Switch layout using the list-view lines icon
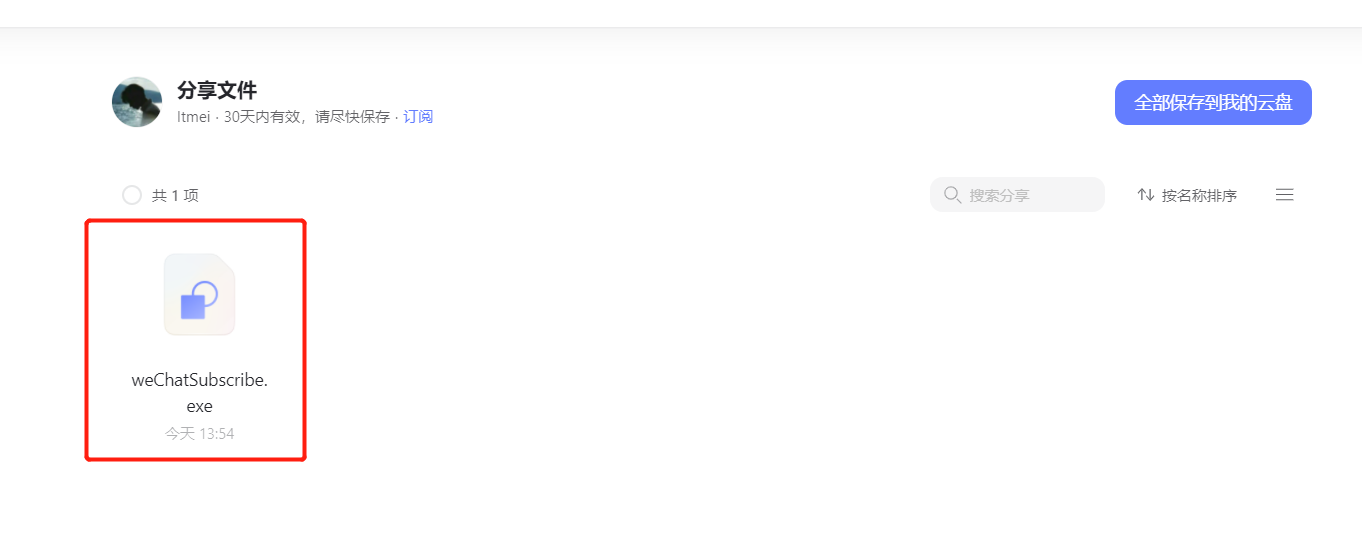The height and width of the screenshot is (540, 1362). [x=1285, y=195]
